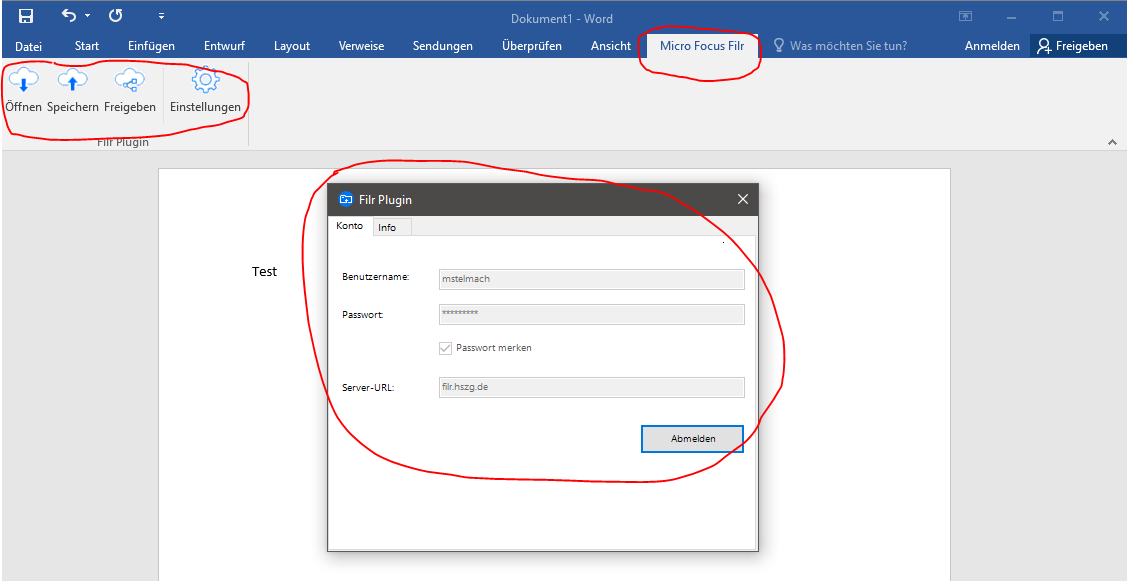Toggle the Passwort merken checkbox
Viewport: 1127px width, 581px height.
tap(445, 348)
